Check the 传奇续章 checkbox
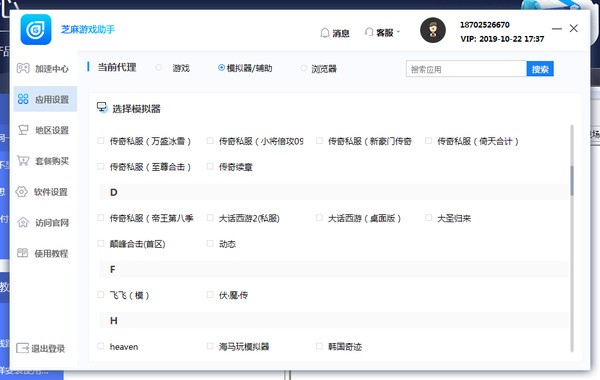Viewport: 600px width, 380px height. [x=210, y=166]
